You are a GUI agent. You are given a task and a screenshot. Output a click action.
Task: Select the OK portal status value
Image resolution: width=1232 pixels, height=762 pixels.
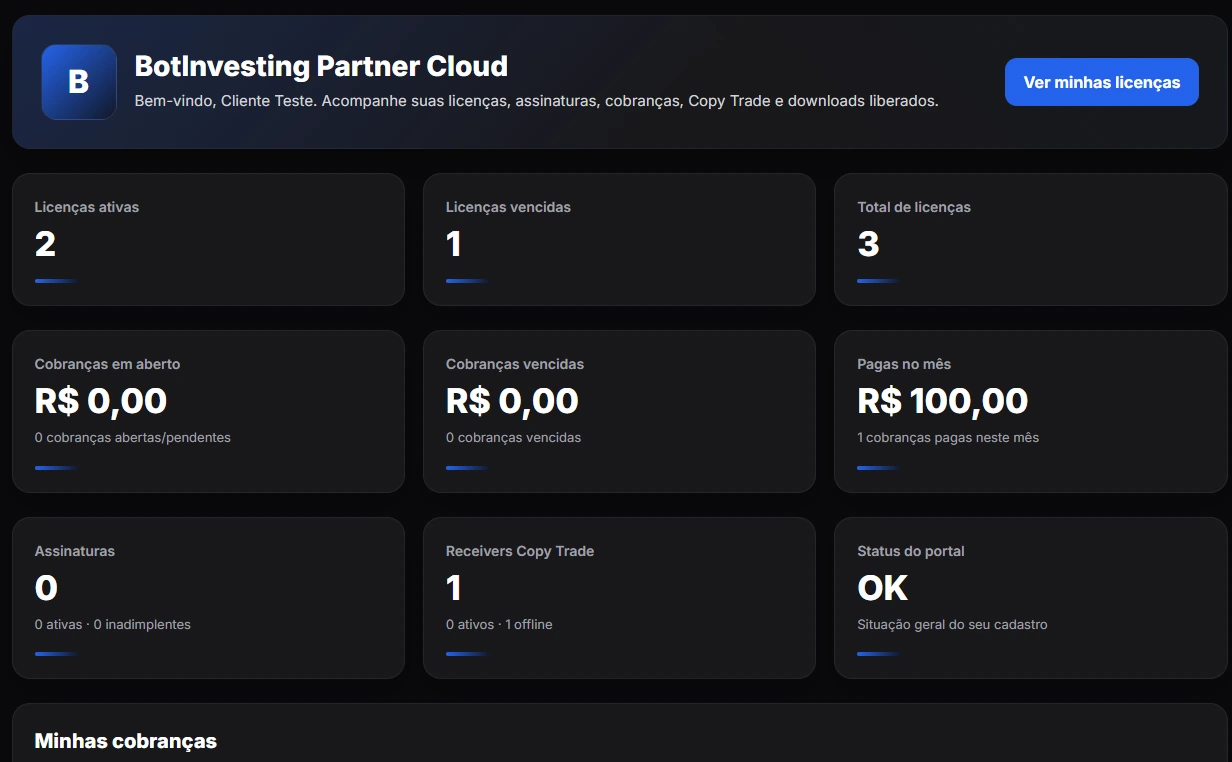coord(883,588)
